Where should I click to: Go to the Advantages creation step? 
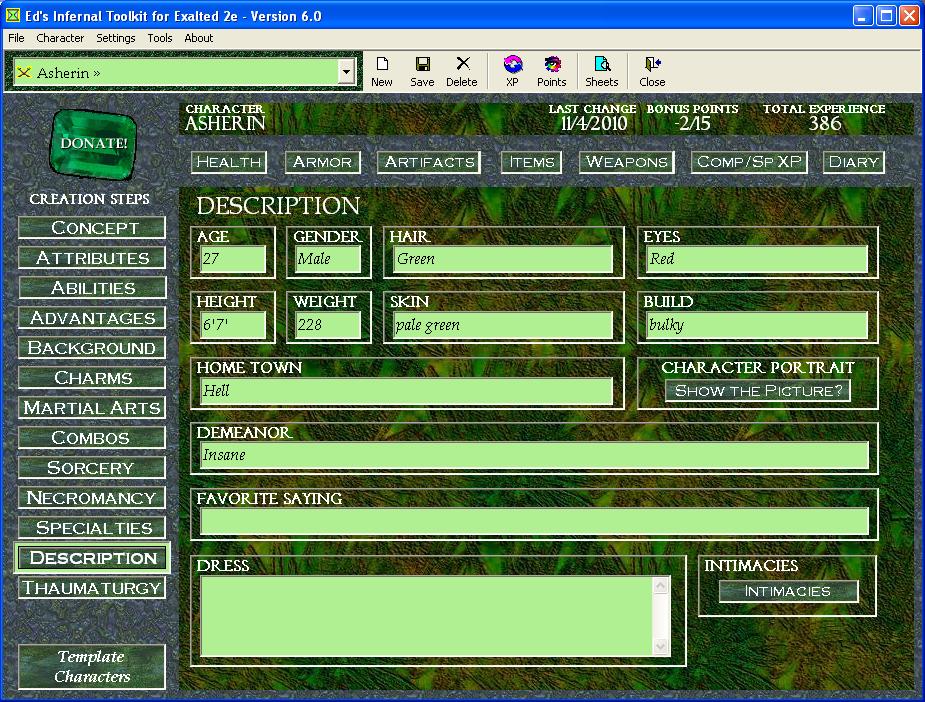click(92, 318)
